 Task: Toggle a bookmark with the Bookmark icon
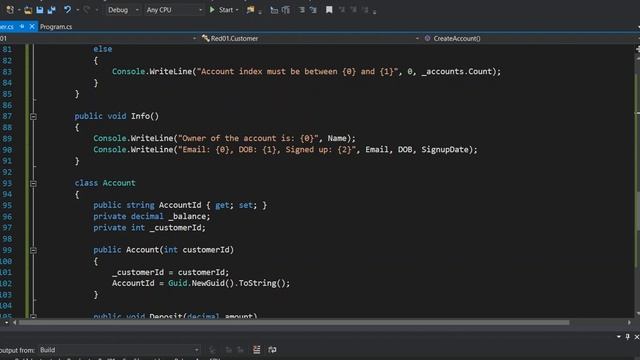point(329,10)
